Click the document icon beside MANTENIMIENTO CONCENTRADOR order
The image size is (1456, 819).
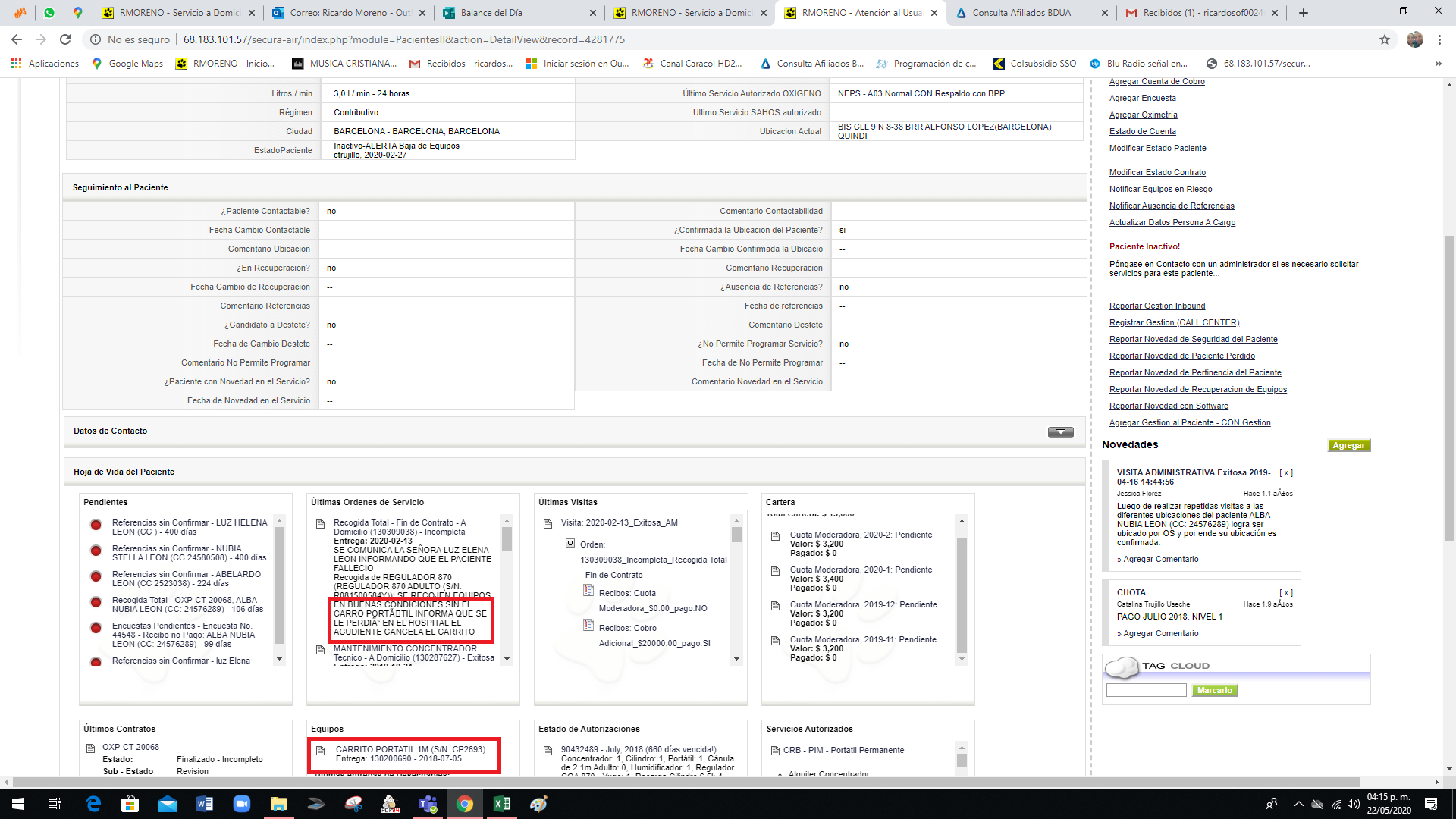(x=320, y=650)
